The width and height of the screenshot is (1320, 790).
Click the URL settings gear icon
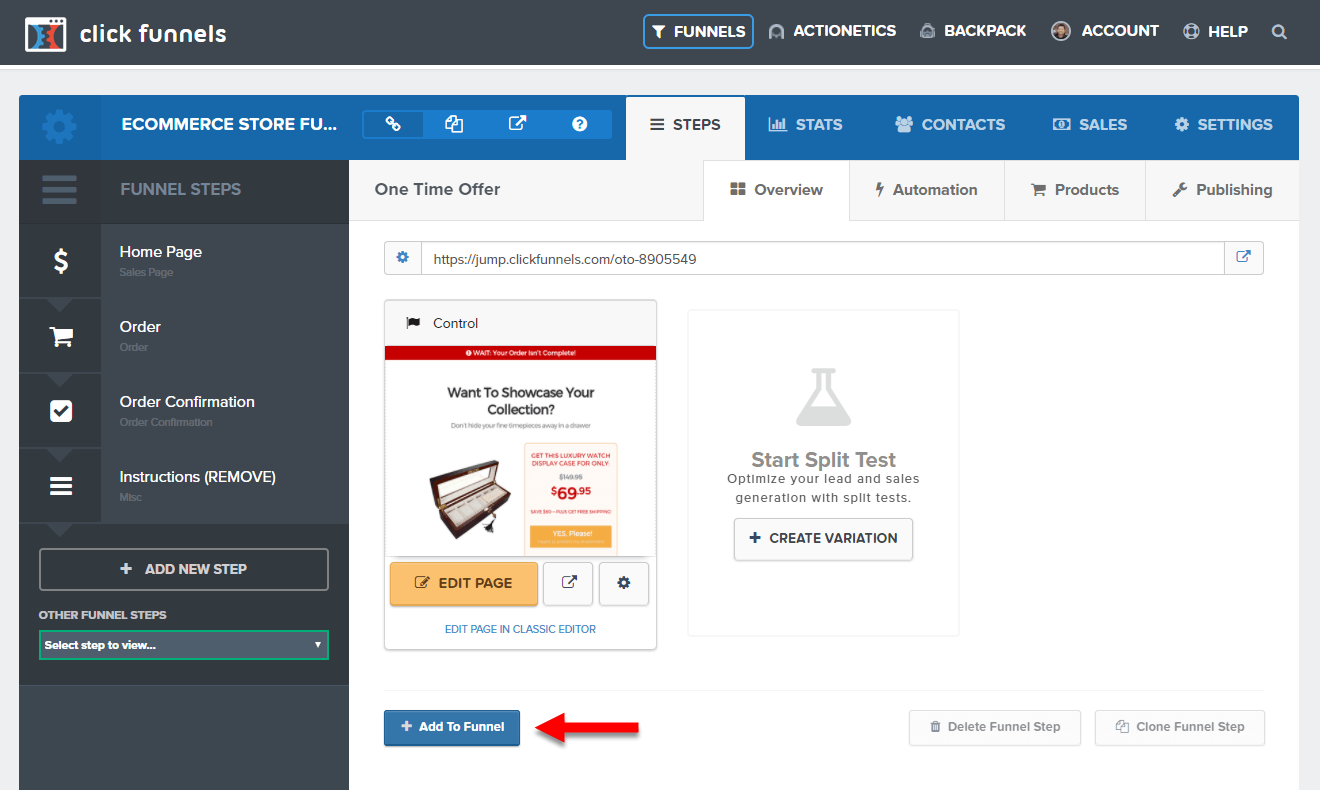tap(403, 258)
